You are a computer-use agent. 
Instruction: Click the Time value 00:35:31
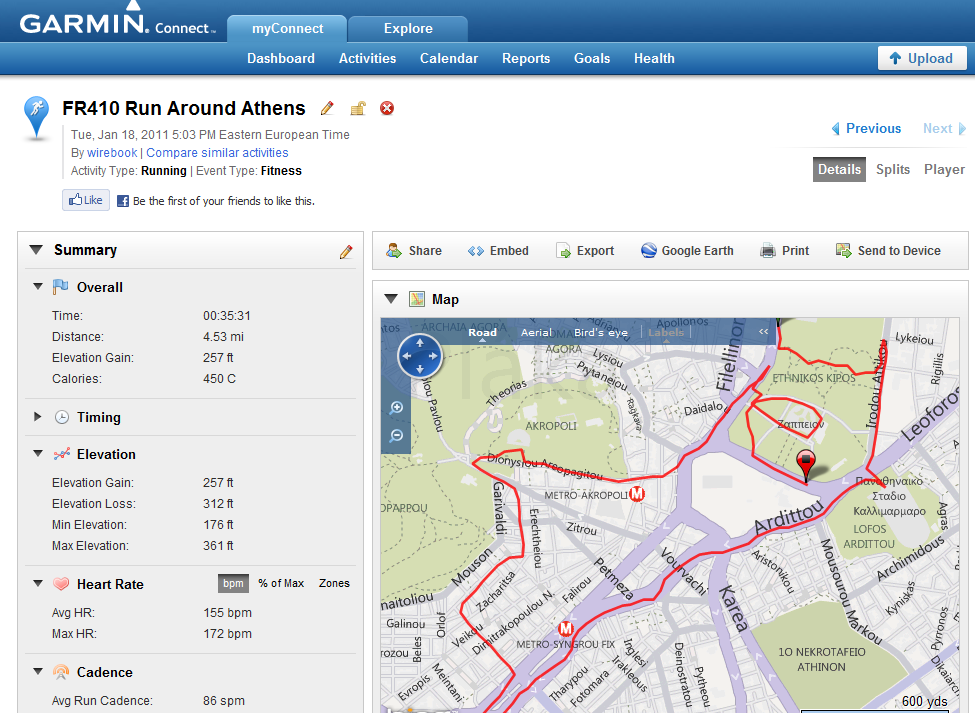click(x=226, y=316)
